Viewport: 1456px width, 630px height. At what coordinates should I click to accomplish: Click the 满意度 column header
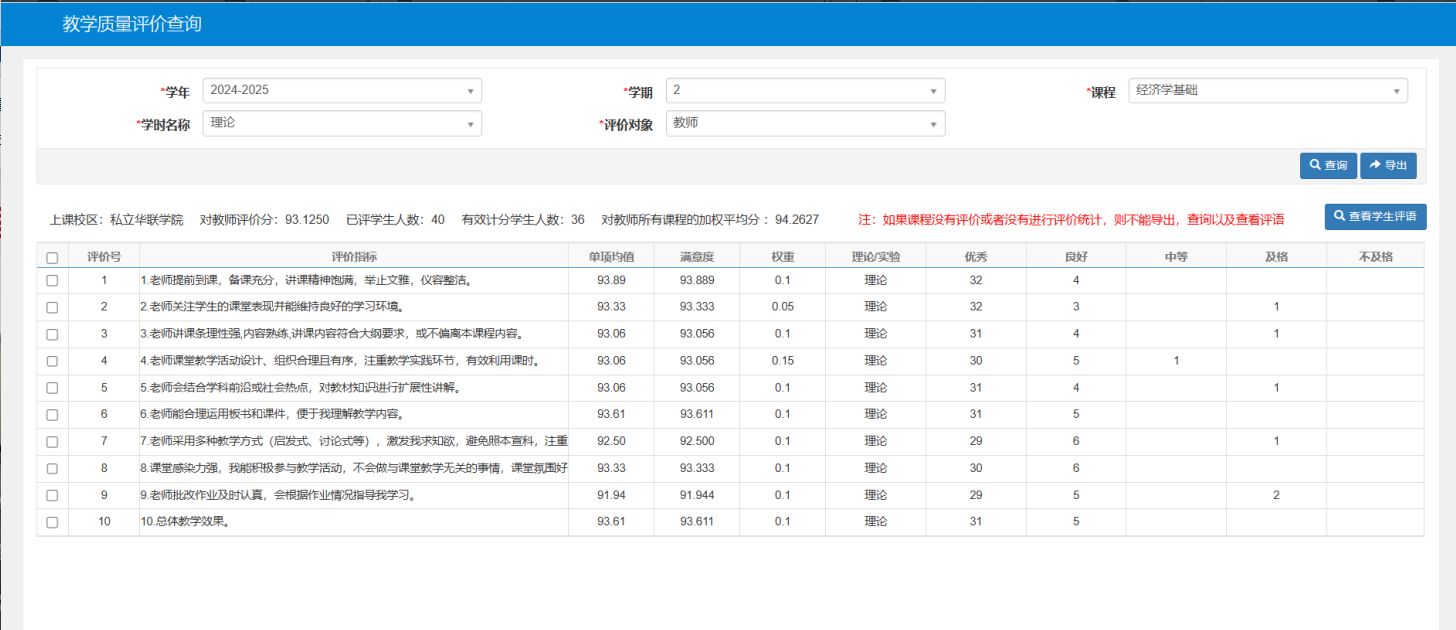696,256
